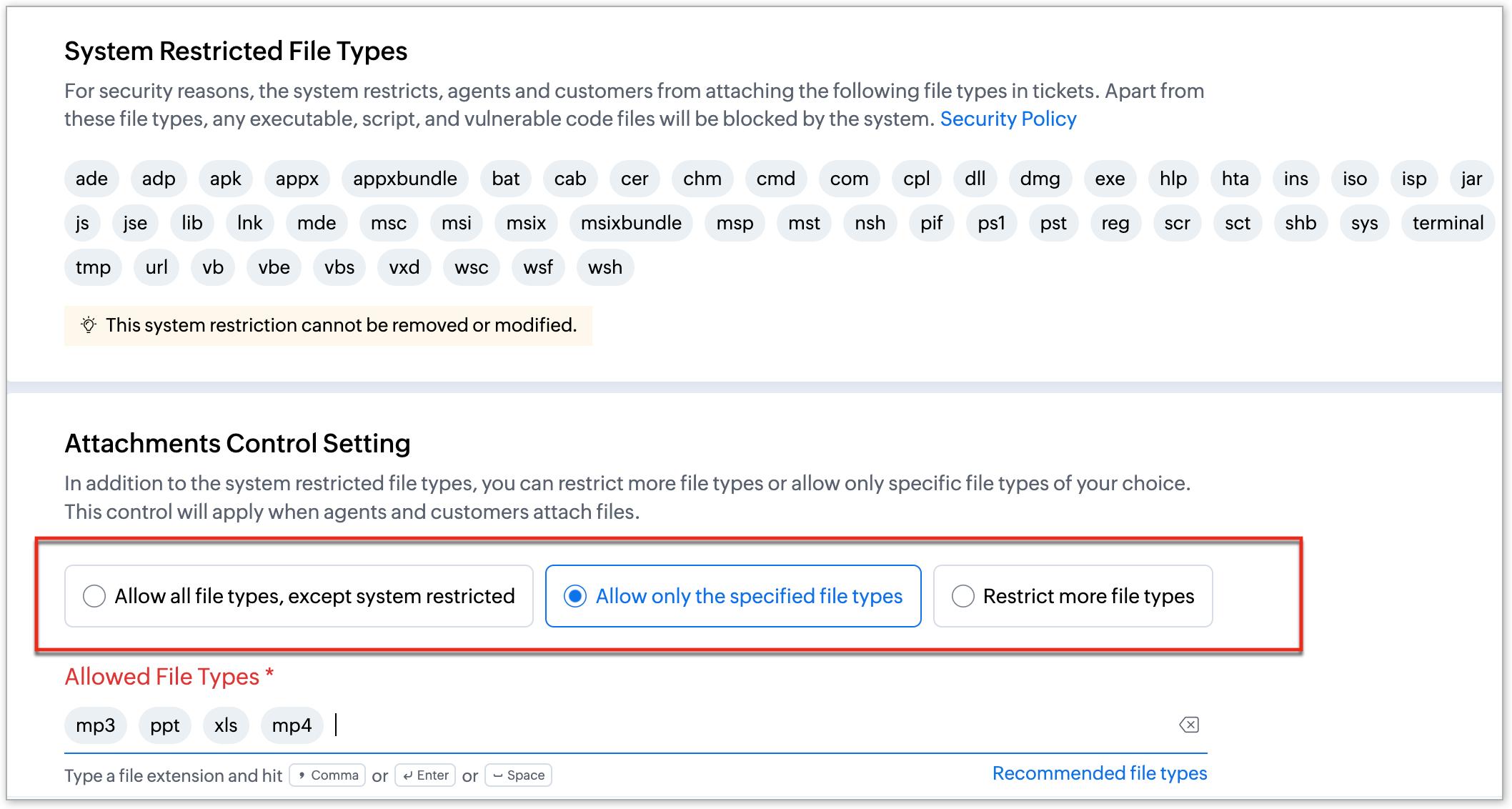Screen dimensions: 1512x809
Task: Click the 'terminal' restricted type tag
Action: coord(1448,223)
